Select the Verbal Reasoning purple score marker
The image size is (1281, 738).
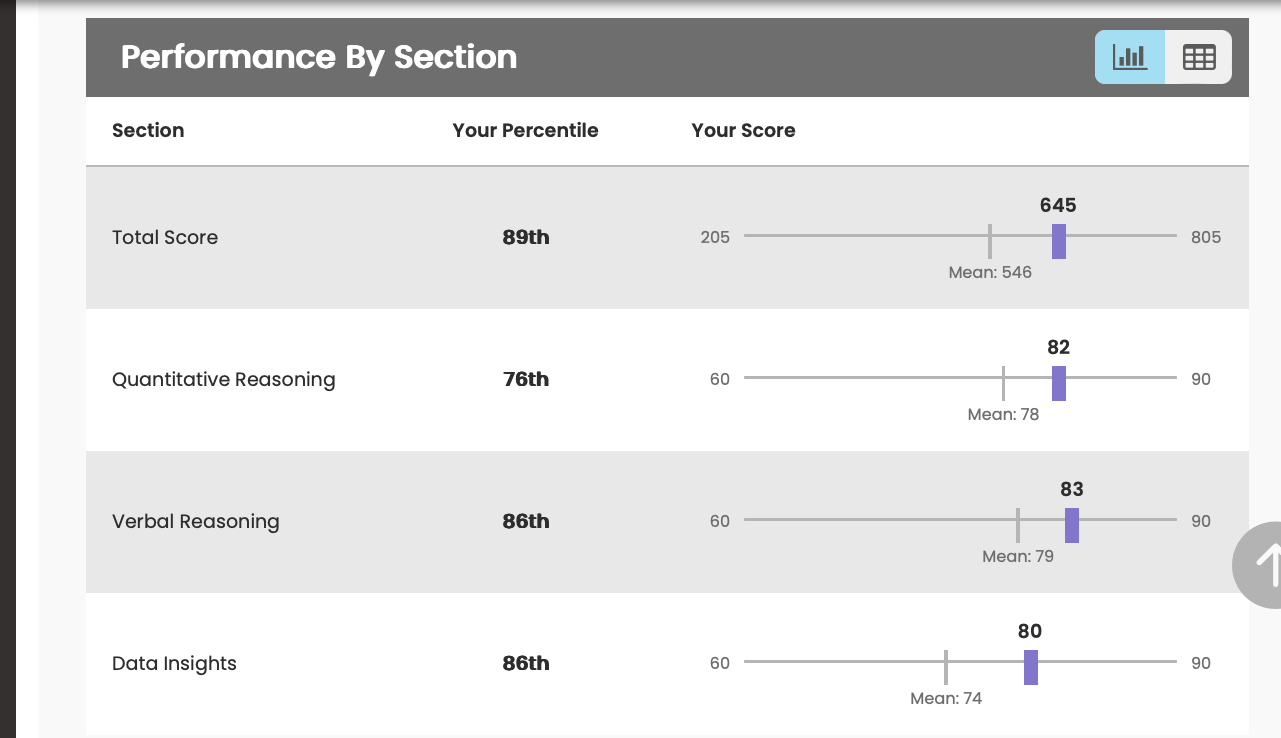click(x=1071, y=525)
